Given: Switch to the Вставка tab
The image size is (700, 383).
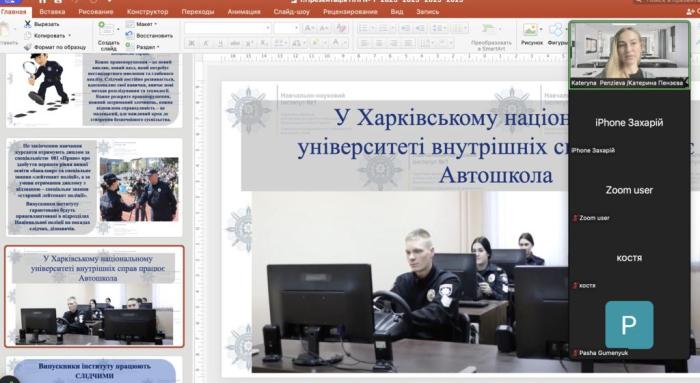Looking at the screenshot, I should (52, 12).
